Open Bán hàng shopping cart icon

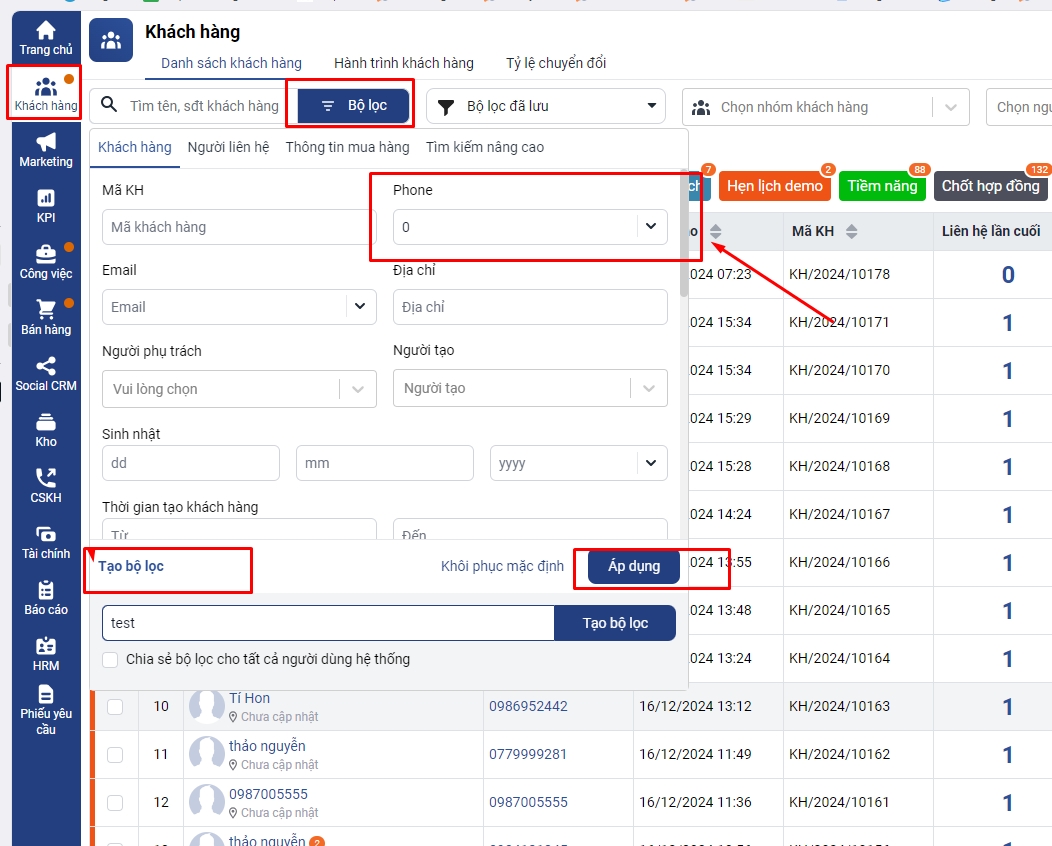pos(46,311)
